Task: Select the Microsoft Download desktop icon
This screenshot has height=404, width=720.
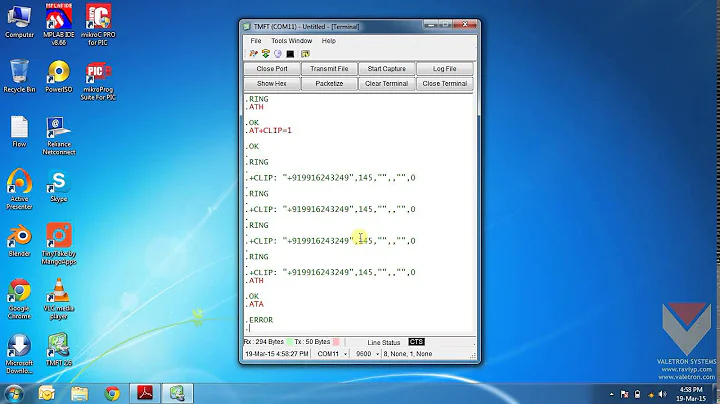Action: pos(19,354)
